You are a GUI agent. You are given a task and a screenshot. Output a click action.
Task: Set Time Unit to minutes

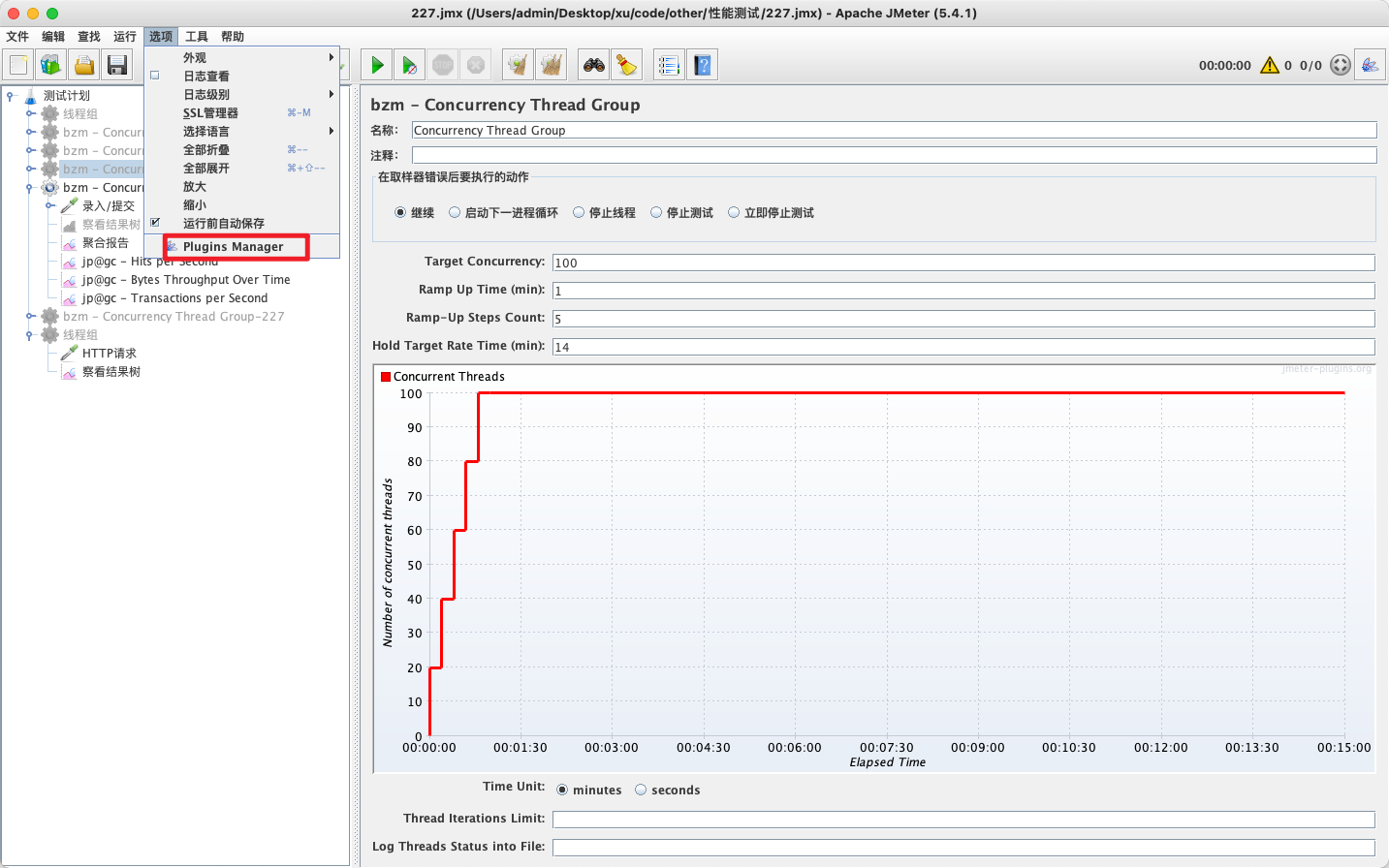(x=562, y=790)
